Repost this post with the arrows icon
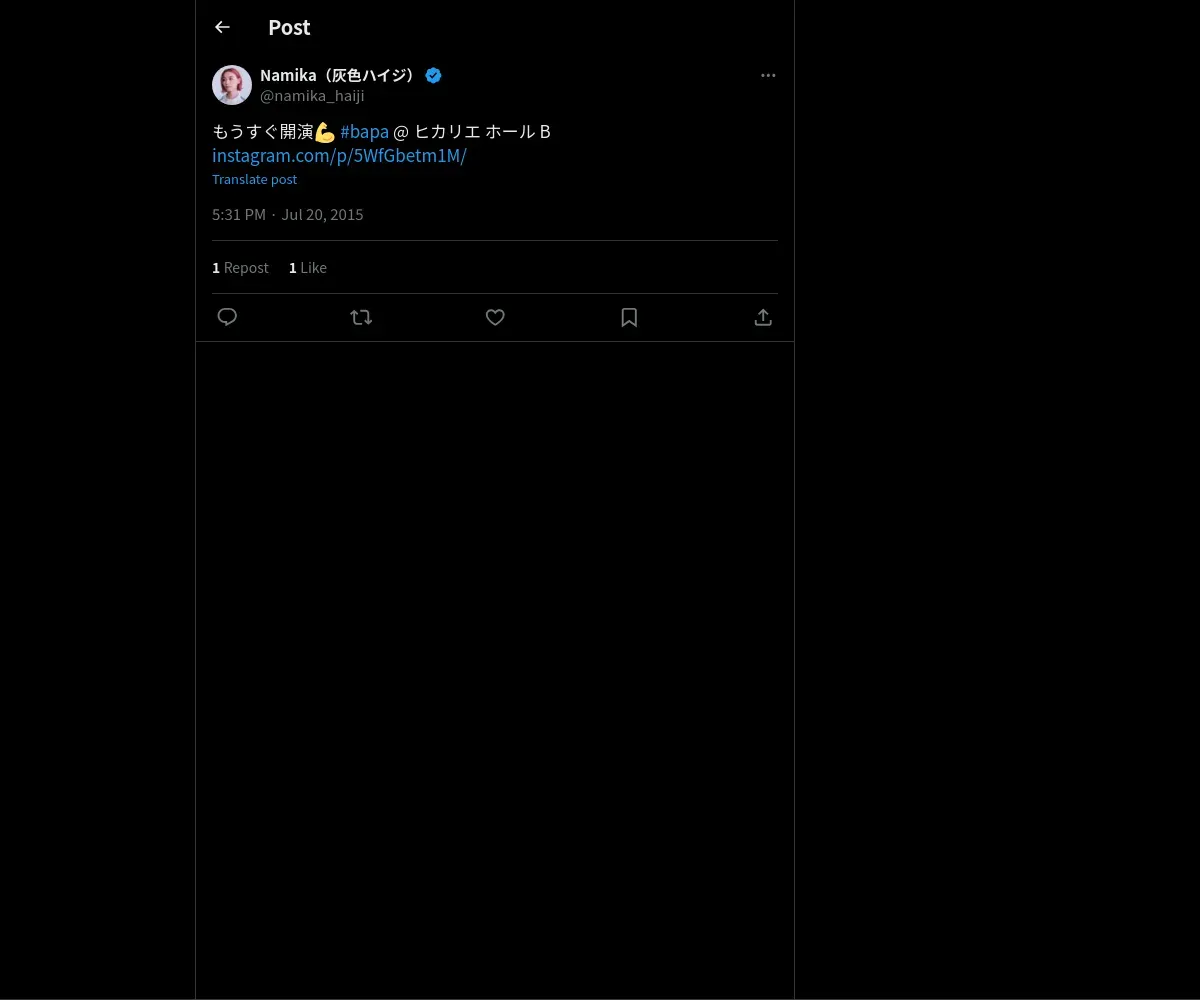 click(x=361, y=317)
